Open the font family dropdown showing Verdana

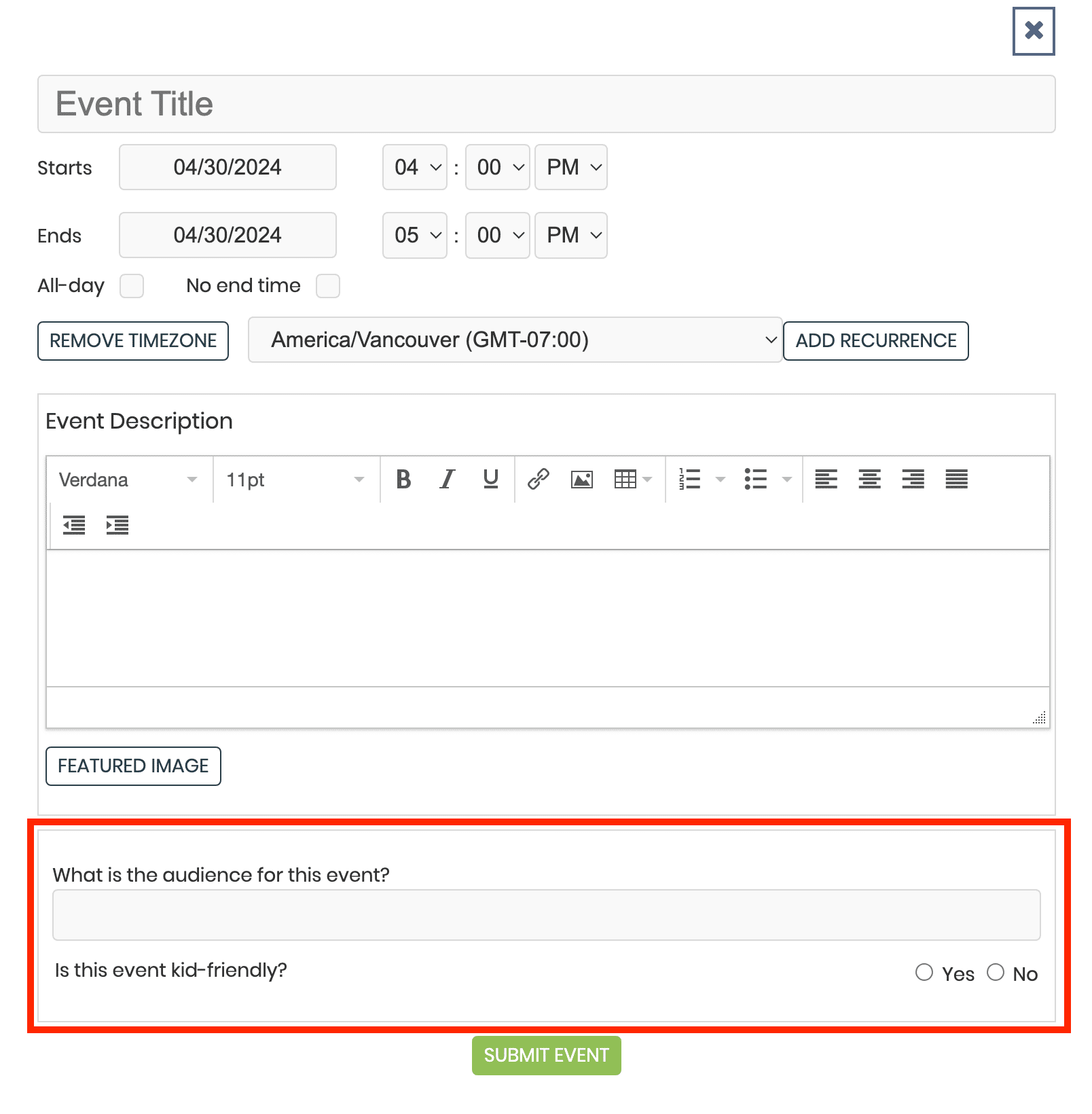(127, 480)
